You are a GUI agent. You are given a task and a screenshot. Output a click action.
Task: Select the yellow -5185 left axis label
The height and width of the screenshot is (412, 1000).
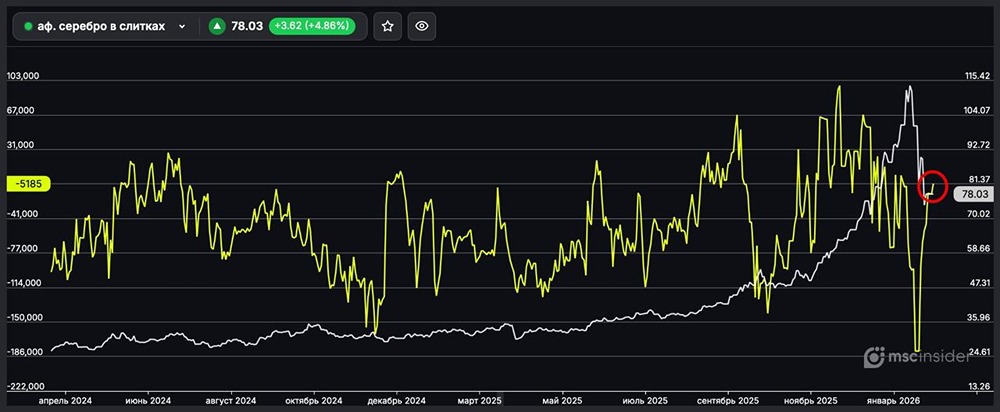click(27, 184)
